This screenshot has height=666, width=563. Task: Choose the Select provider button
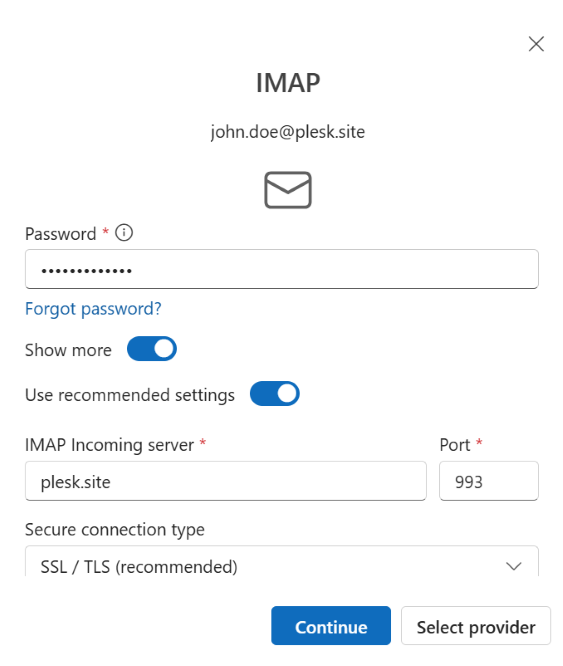pyautogui.click(x=476, y=626)
